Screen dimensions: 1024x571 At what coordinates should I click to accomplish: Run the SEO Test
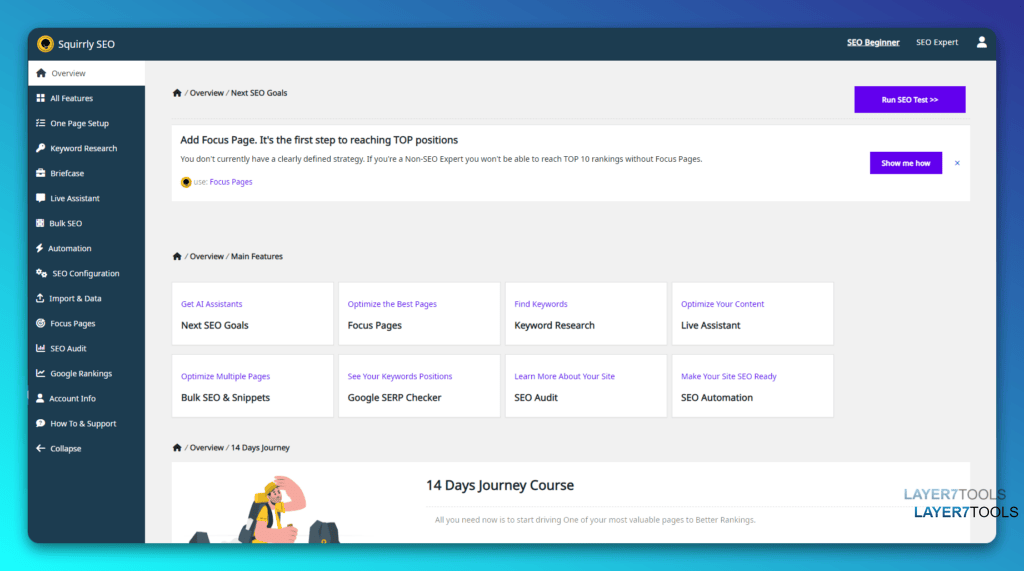pyautogui.click(x=910, y=99)
